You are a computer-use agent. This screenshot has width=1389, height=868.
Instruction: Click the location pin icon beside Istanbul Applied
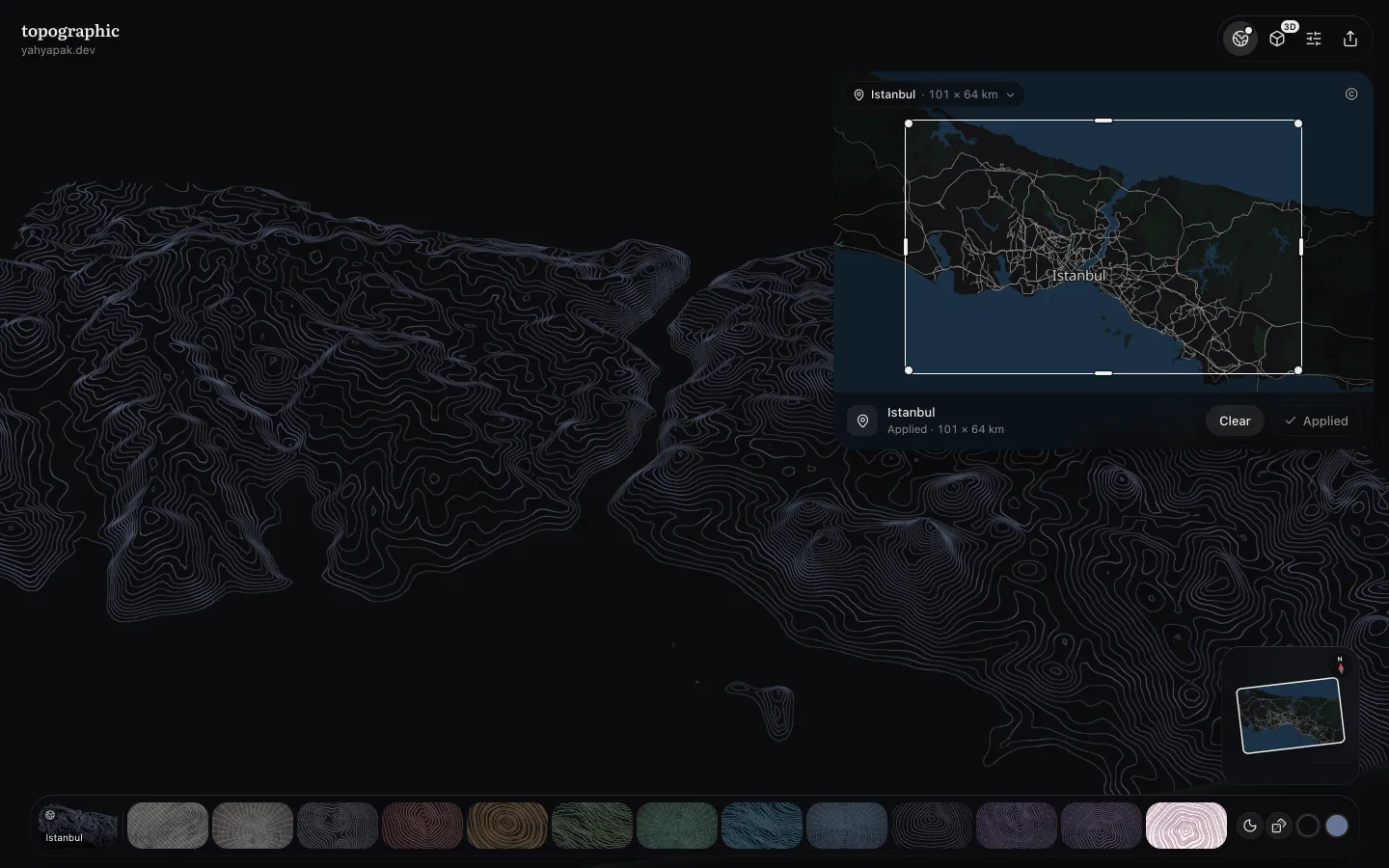pyautogui.click(x=863, y=420)
